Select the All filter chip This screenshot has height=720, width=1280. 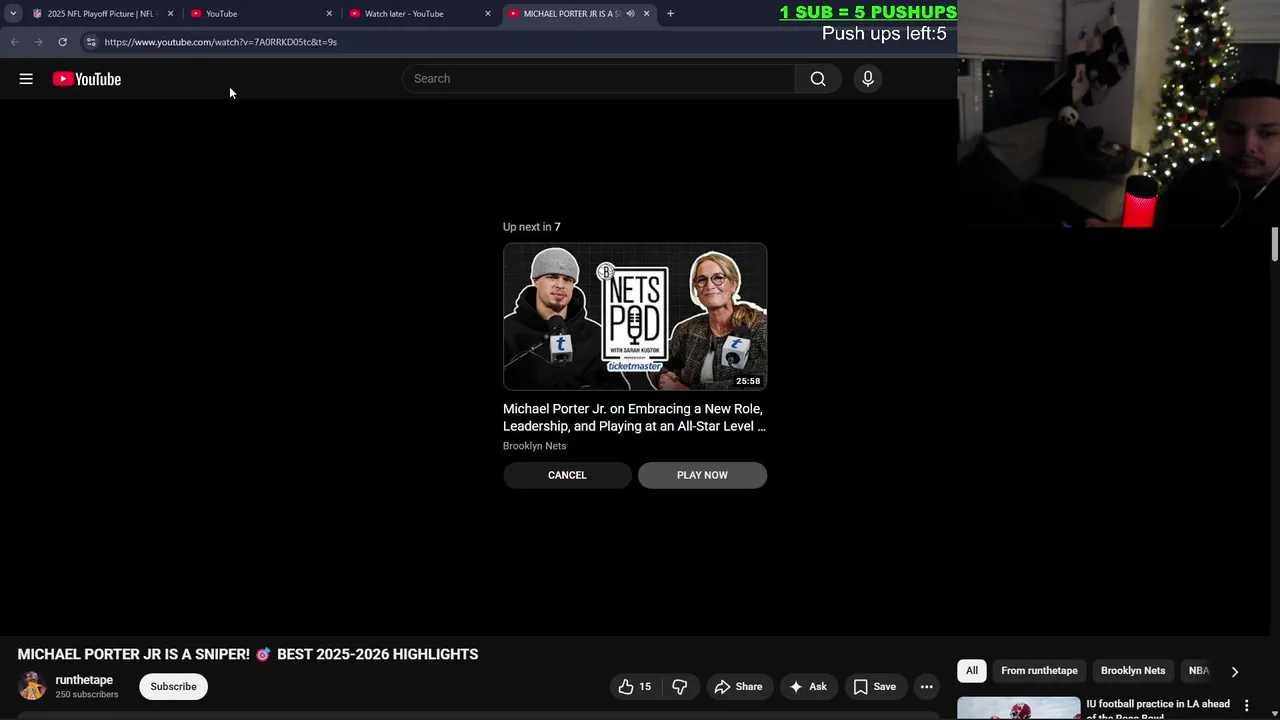point(972,671)
